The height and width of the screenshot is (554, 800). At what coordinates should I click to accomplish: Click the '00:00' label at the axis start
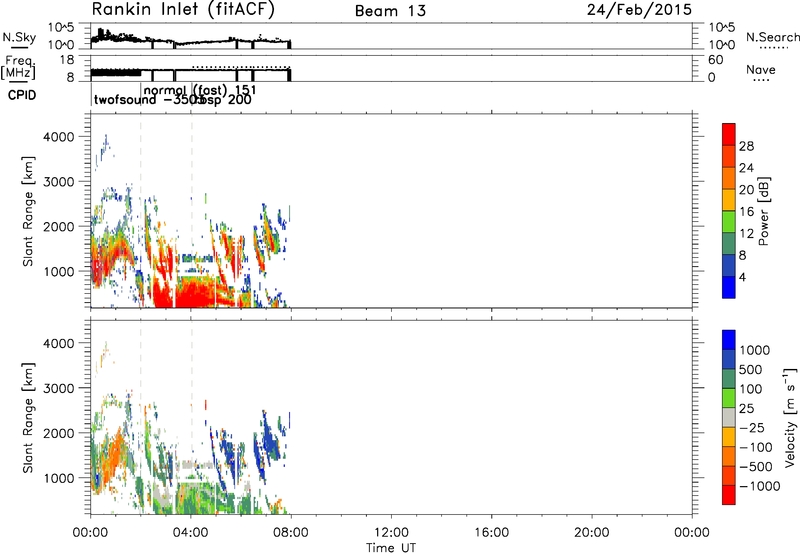pyautogui.click(x=91, y=533)
